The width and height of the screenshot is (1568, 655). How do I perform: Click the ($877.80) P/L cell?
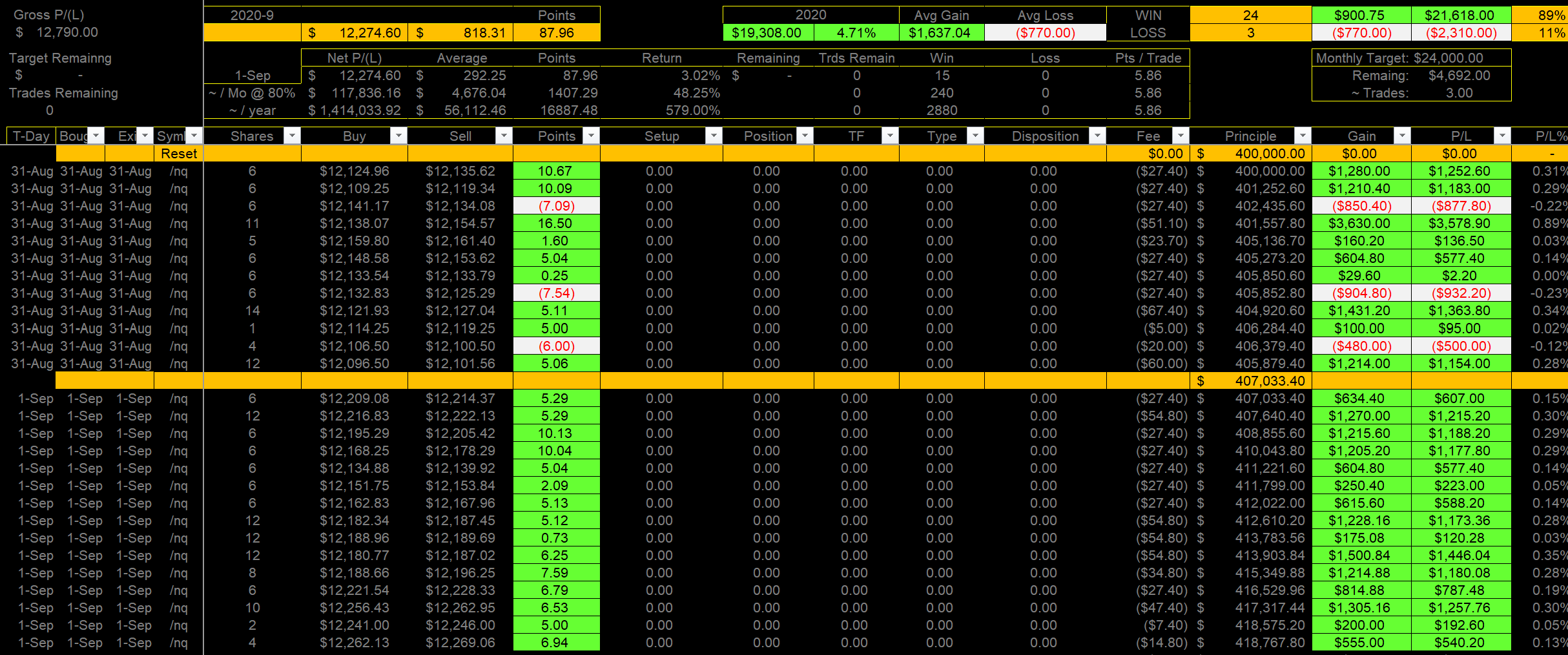[1461, 206]
